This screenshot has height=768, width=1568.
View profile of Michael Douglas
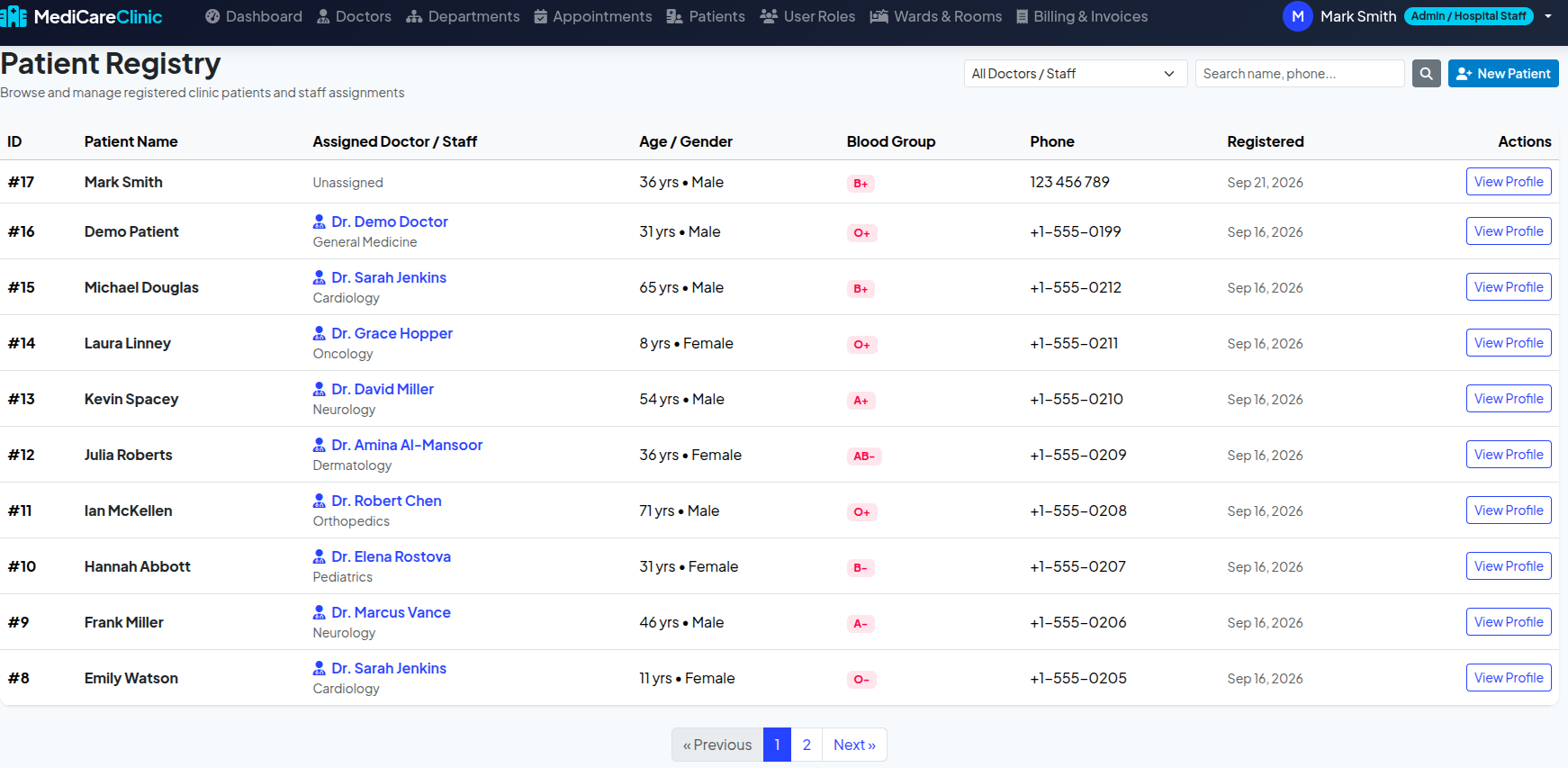[x=1509, y=287]
